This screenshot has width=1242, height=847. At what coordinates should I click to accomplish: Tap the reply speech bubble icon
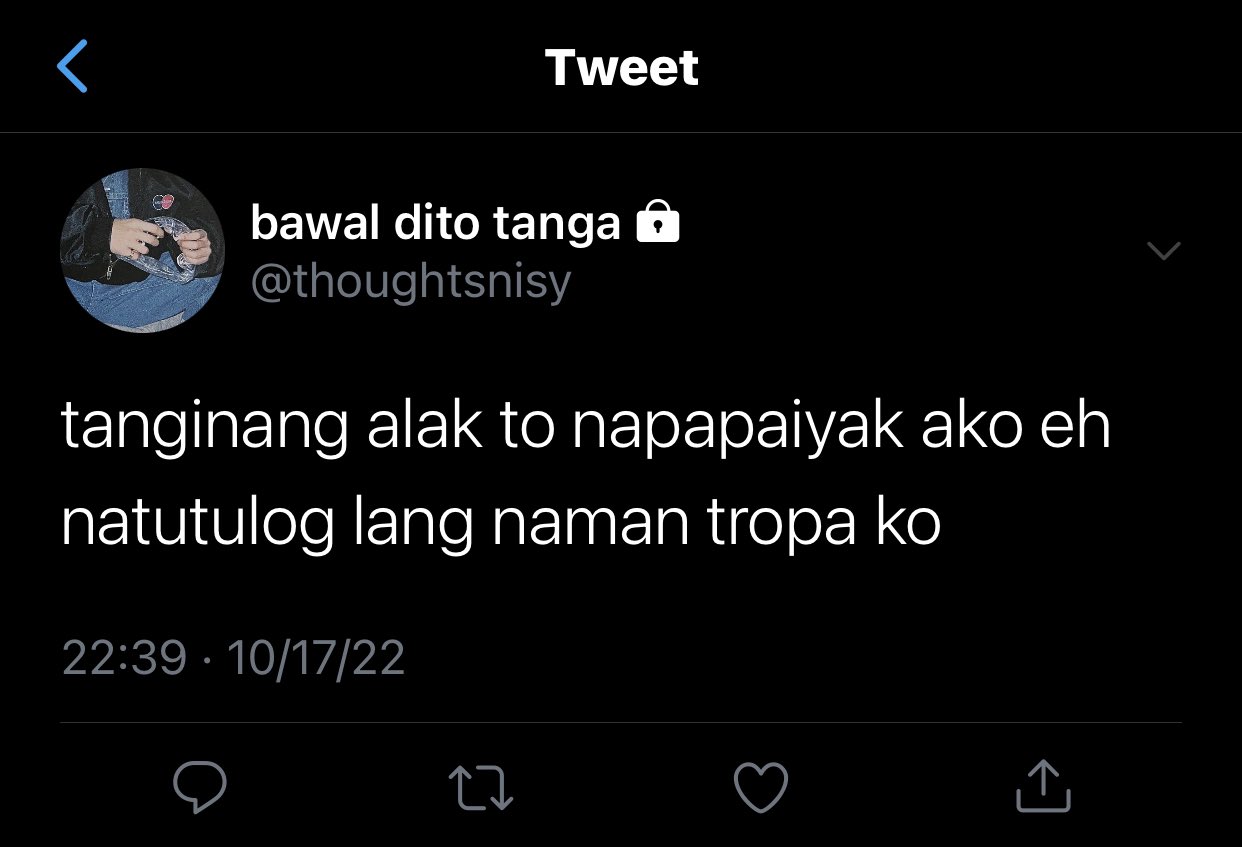[200, 787]
